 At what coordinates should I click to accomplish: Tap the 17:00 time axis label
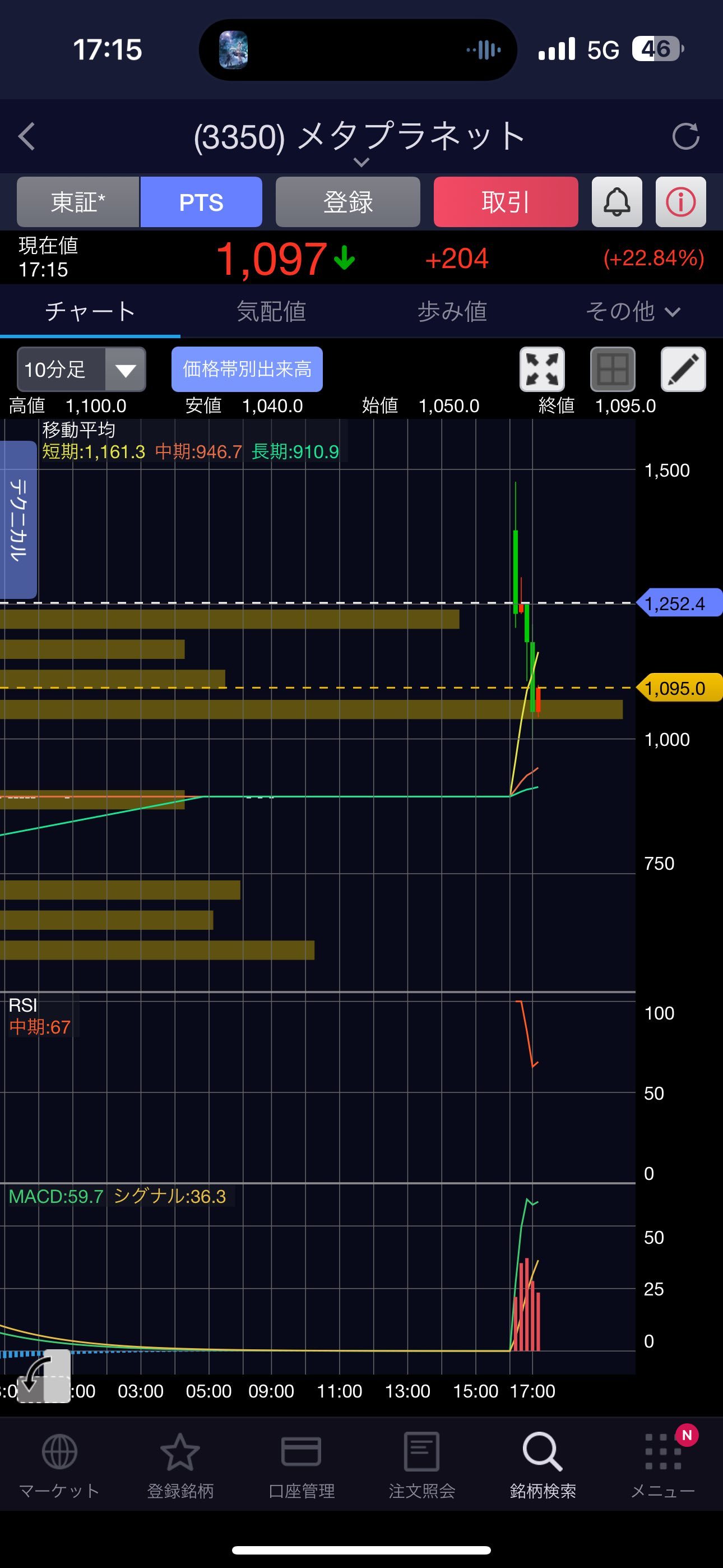[532, 1391]
